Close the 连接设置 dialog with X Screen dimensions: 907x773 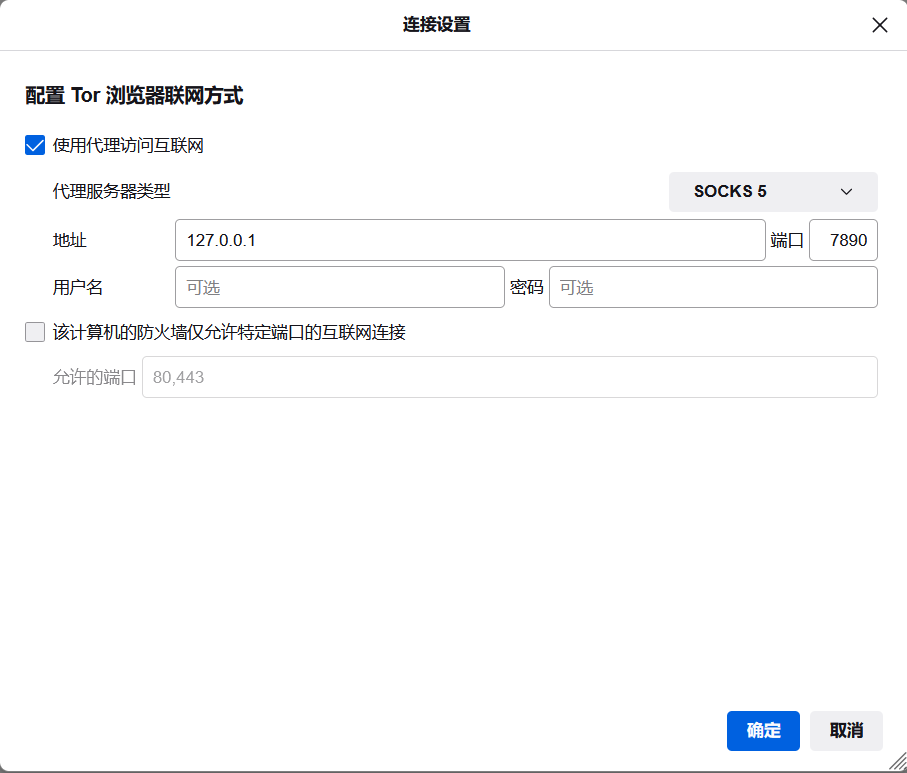(879, 25)
